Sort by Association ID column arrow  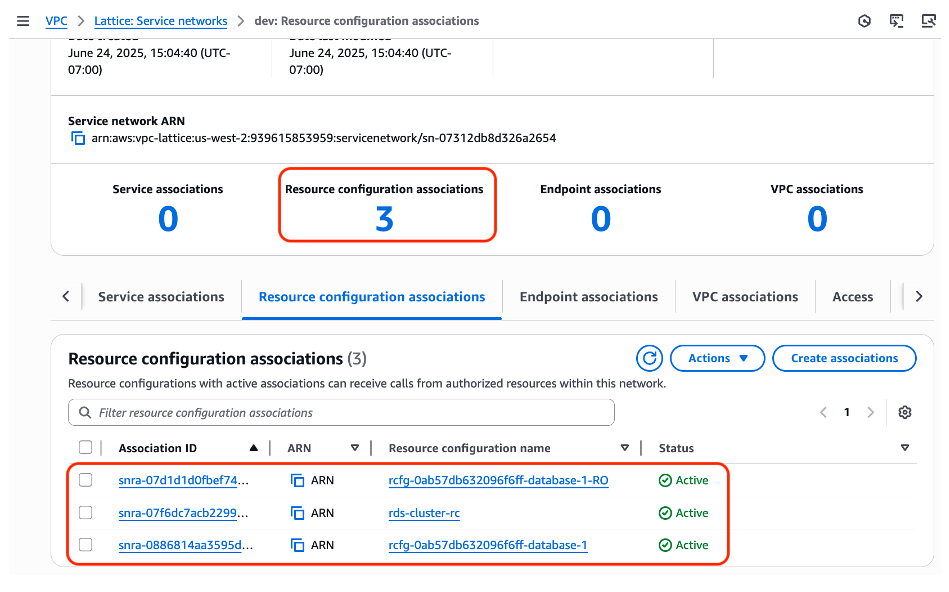tap(254, 448)
